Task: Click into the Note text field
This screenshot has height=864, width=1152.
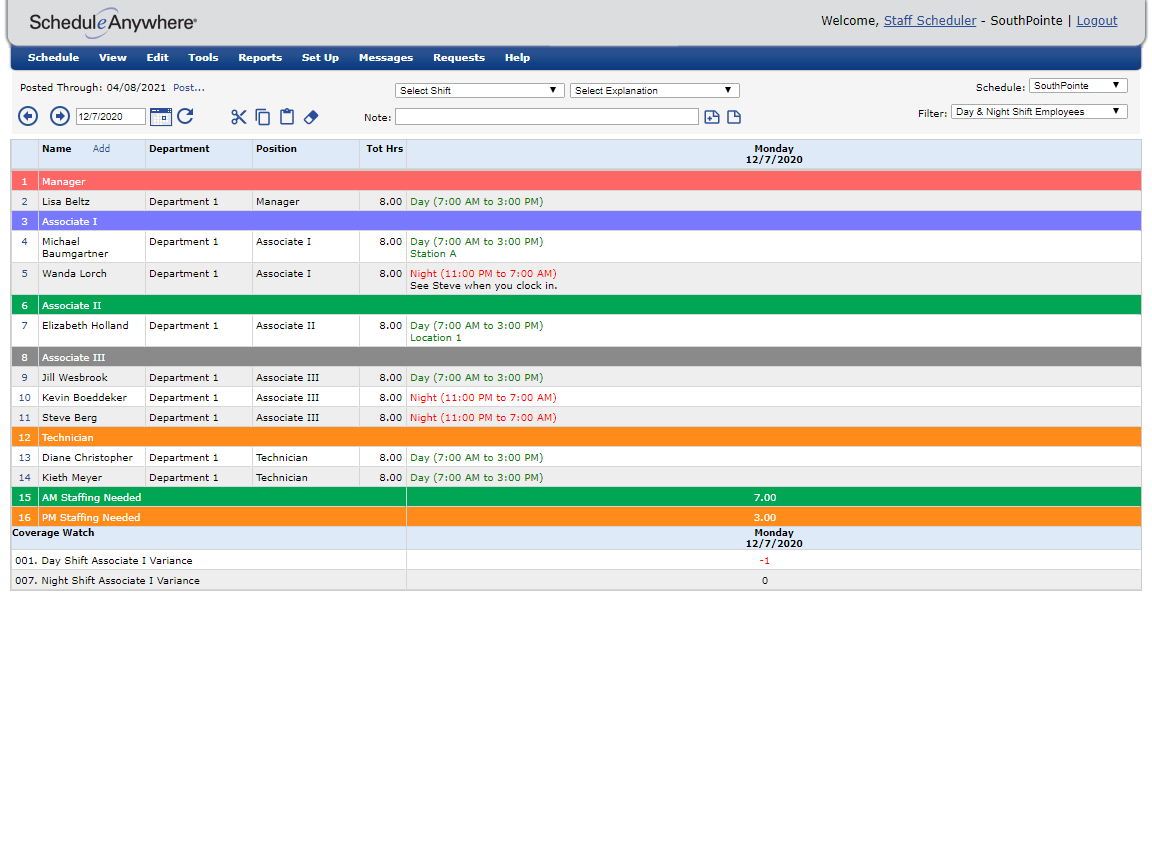Action: 547,117
